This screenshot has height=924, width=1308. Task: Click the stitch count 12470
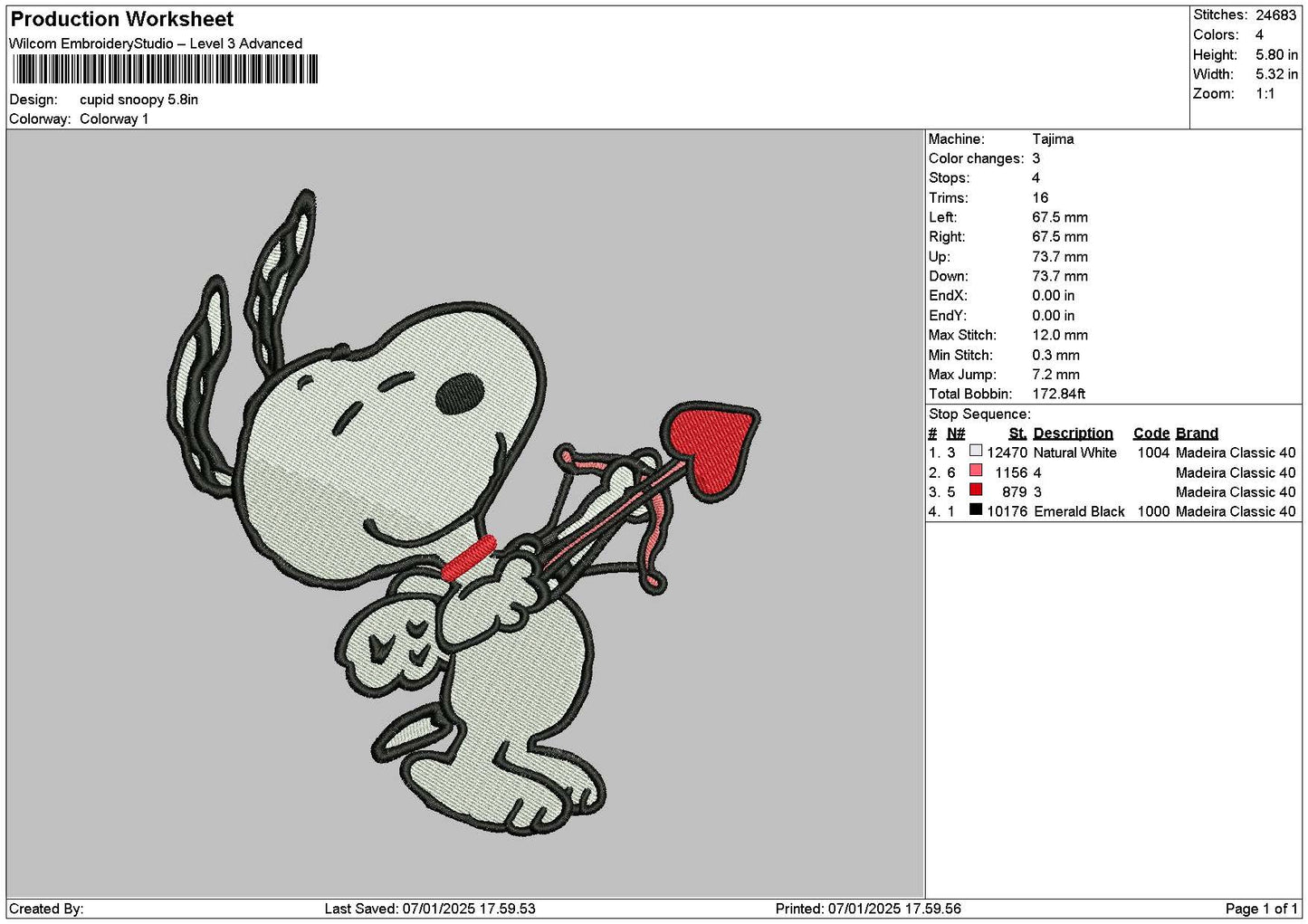click(x=1007, y=452)
